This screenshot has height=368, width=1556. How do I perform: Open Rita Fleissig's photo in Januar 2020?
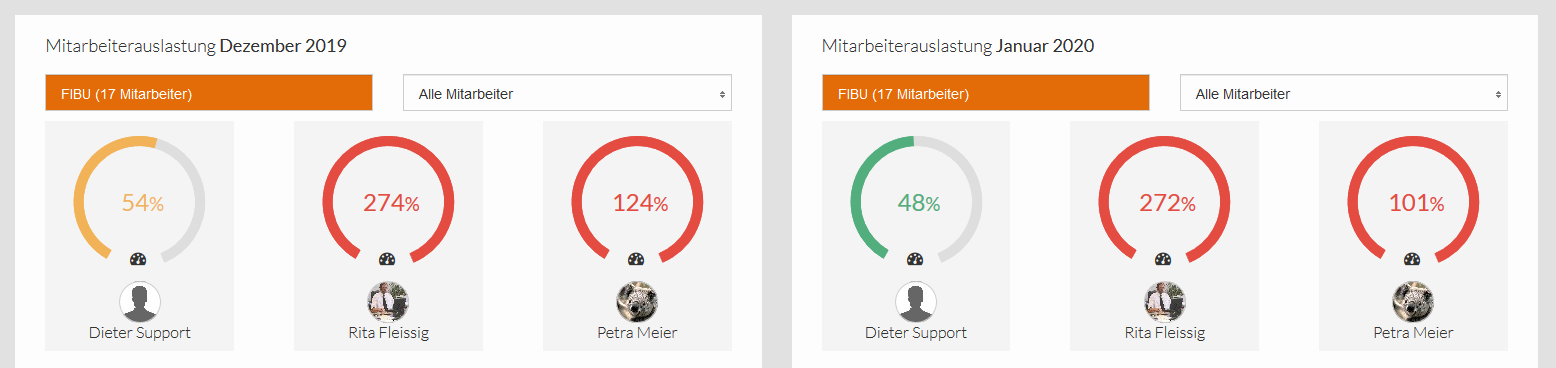click(x=1164, y=301)
